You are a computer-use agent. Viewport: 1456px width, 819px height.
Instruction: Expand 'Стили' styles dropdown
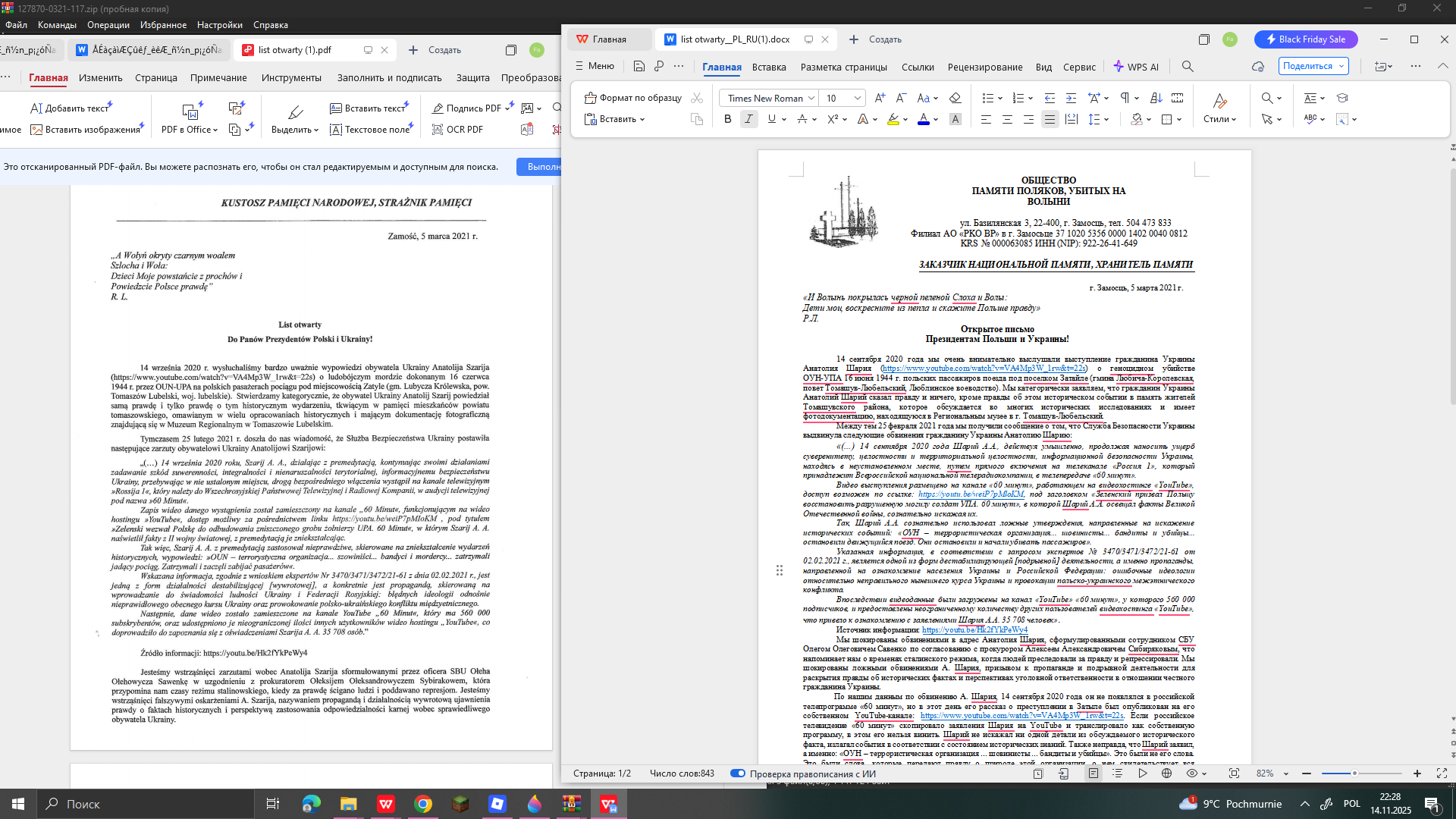pos(1219,119)
